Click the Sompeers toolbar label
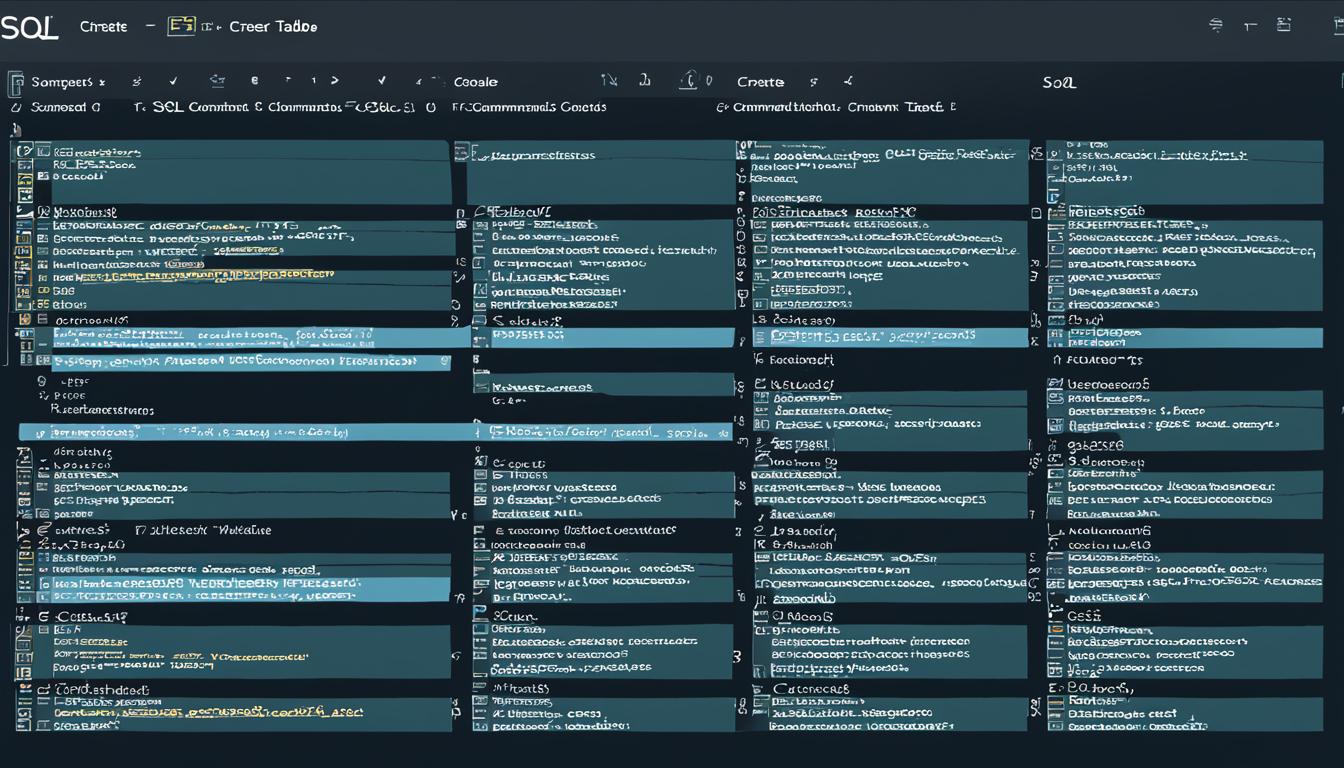 [x=62, y=82]
